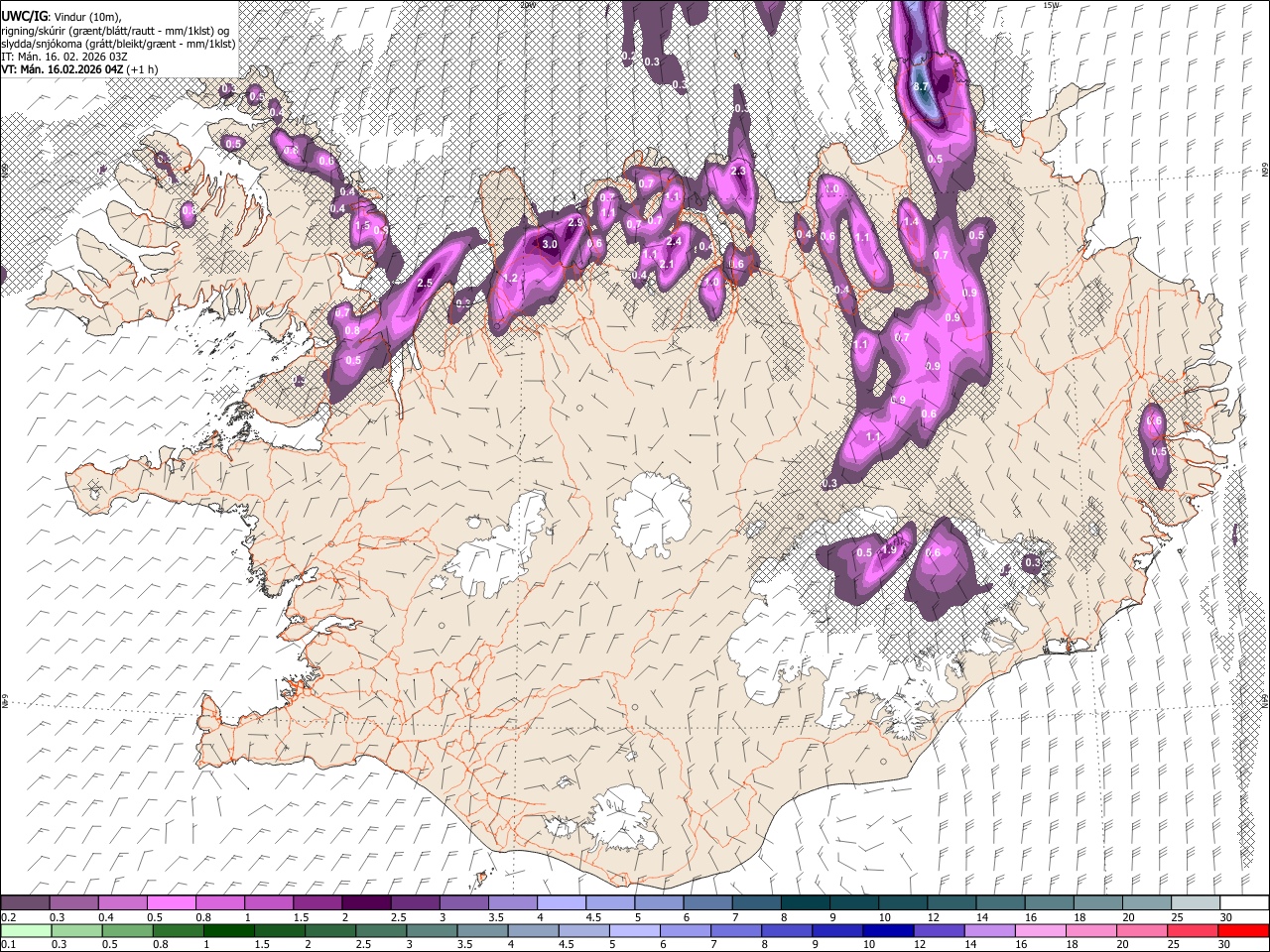
Task: Click the 1.4 precipitation value on the map
Action: coord(911,222)
